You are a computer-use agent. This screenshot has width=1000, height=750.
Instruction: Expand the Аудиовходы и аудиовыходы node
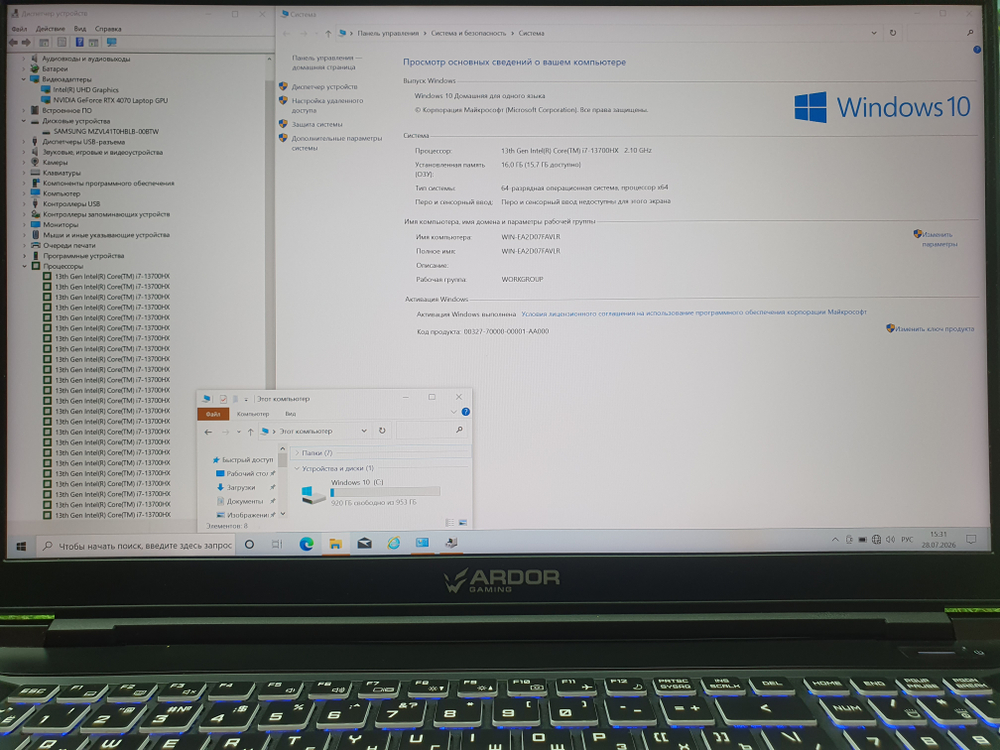click(24, 59)
